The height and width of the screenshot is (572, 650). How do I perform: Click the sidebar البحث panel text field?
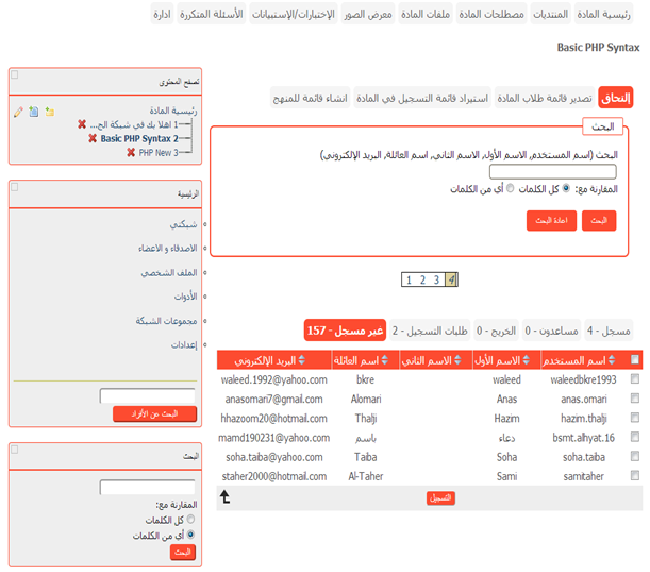(x=148, y=487)
